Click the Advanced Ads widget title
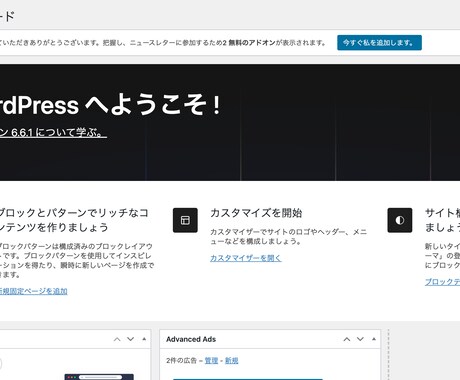460x380 pixels. (191, 339)
